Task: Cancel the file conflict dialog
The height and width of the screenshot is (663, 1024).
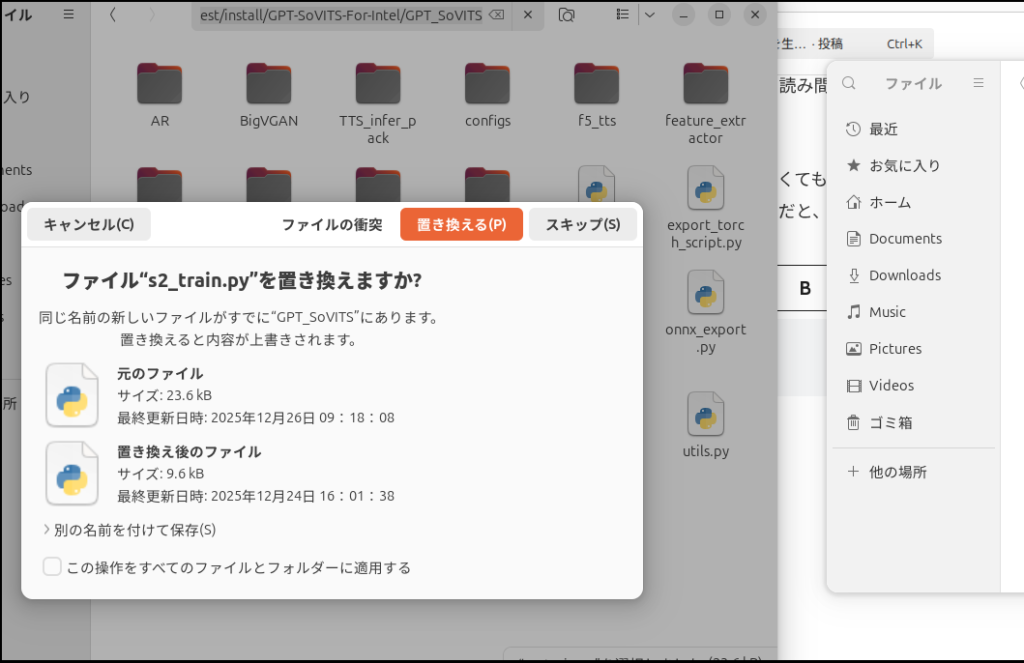Action: point(89,225)
